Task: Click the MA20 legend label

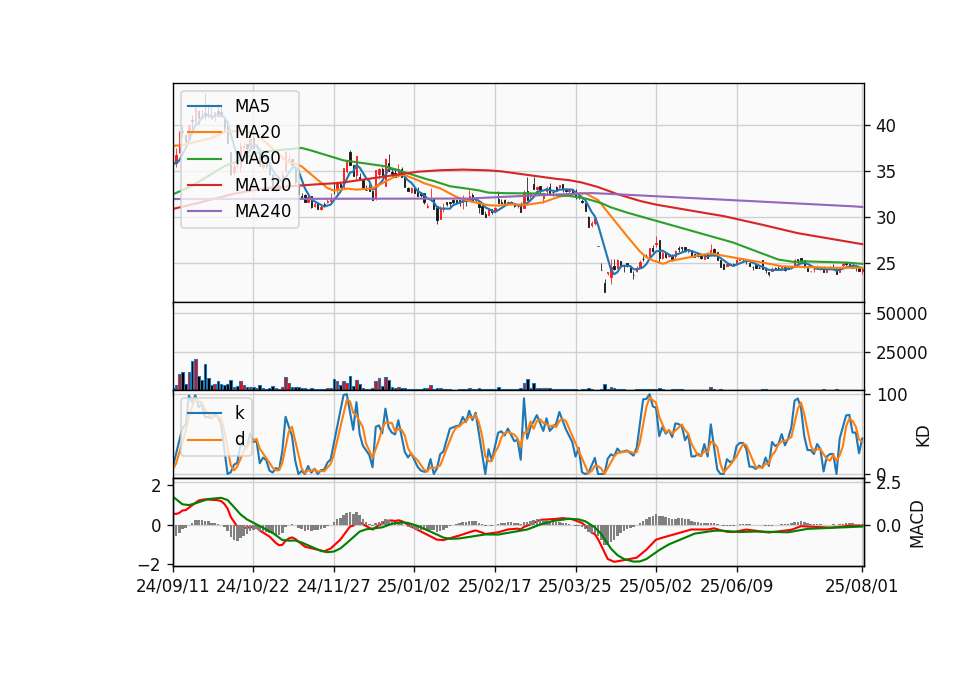Action: [258, 132]
